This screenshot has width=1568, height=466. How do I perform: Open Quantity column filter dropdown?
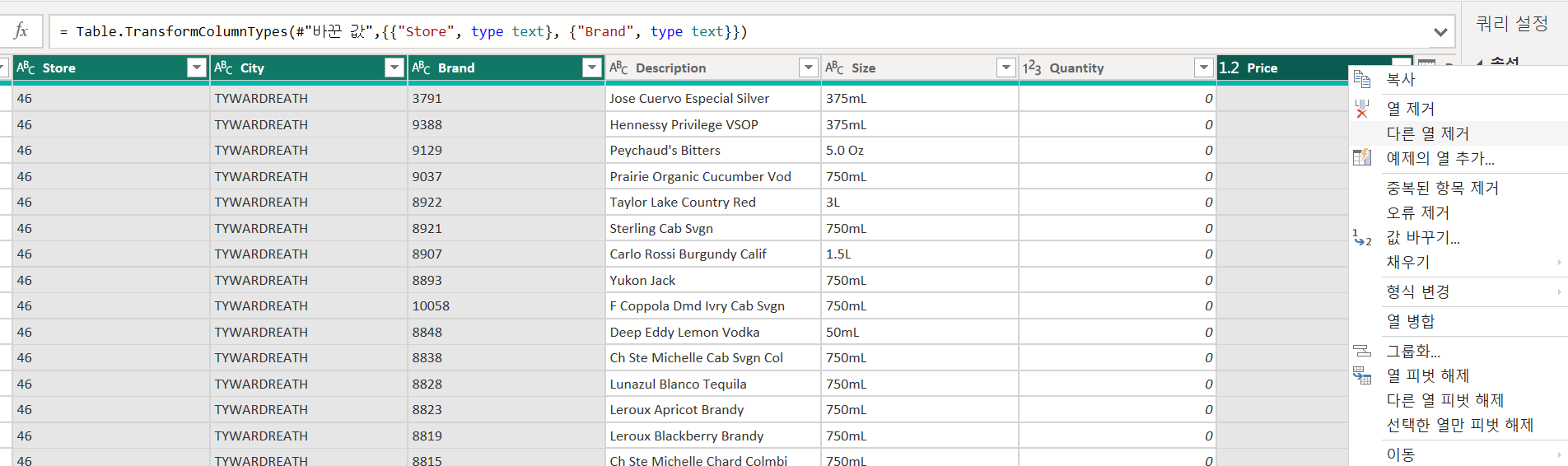coord(1204,68)
